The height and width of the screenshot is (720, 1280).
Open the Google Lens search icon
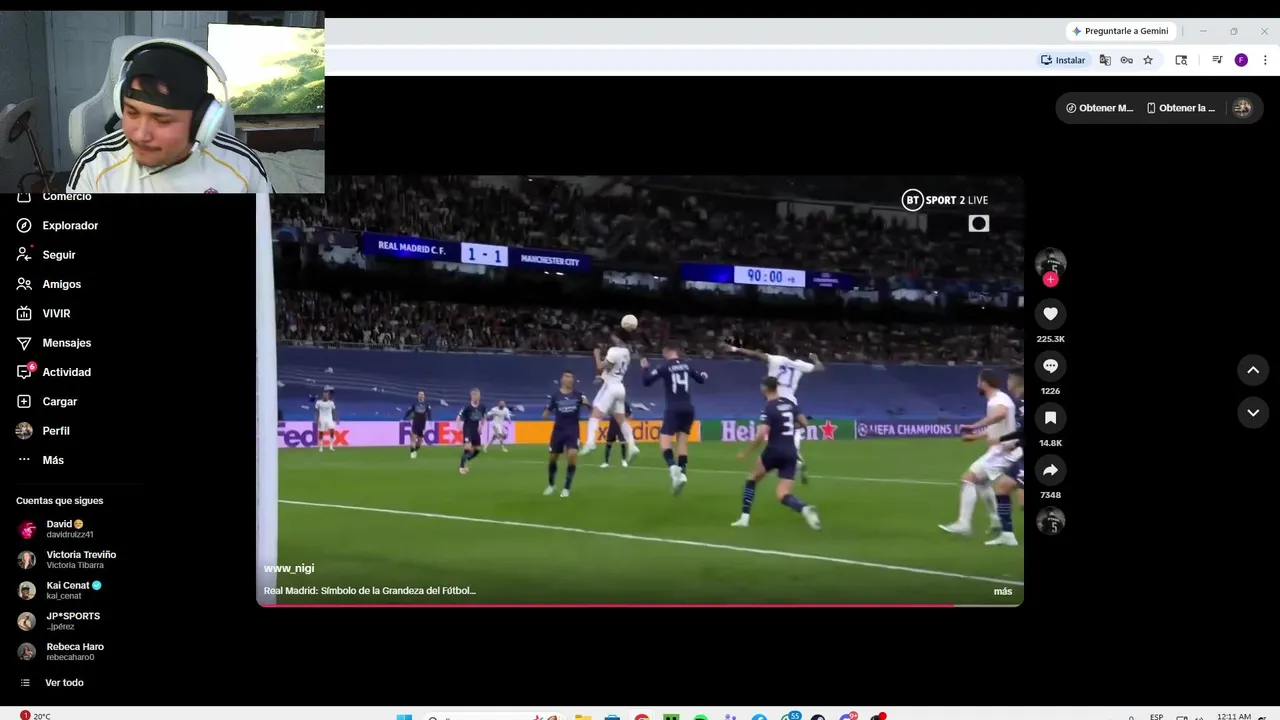[1181, 60]
